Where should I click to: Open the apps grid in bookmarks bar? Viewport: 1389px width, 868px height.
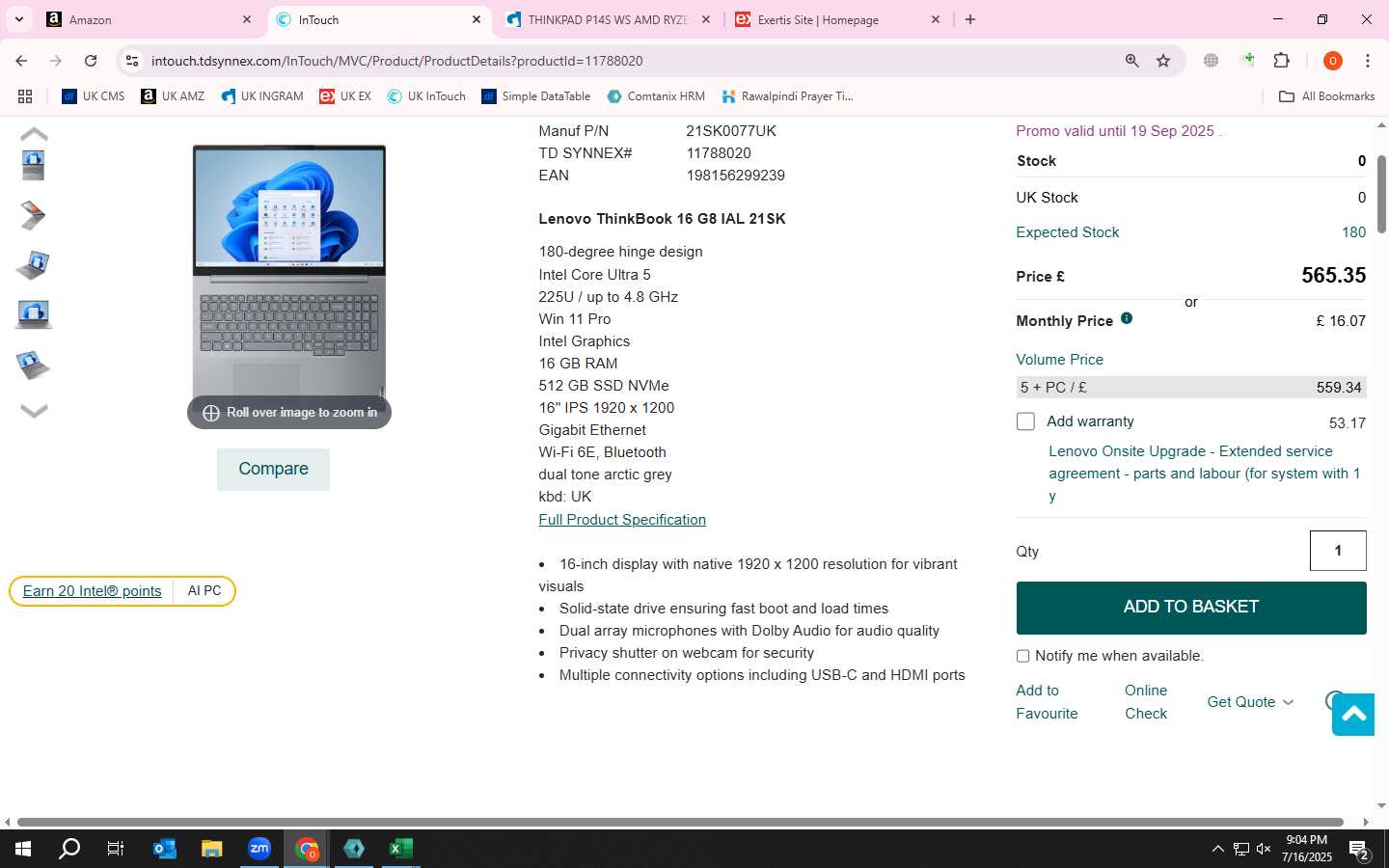pyautogui.click(x=25, y=96)
